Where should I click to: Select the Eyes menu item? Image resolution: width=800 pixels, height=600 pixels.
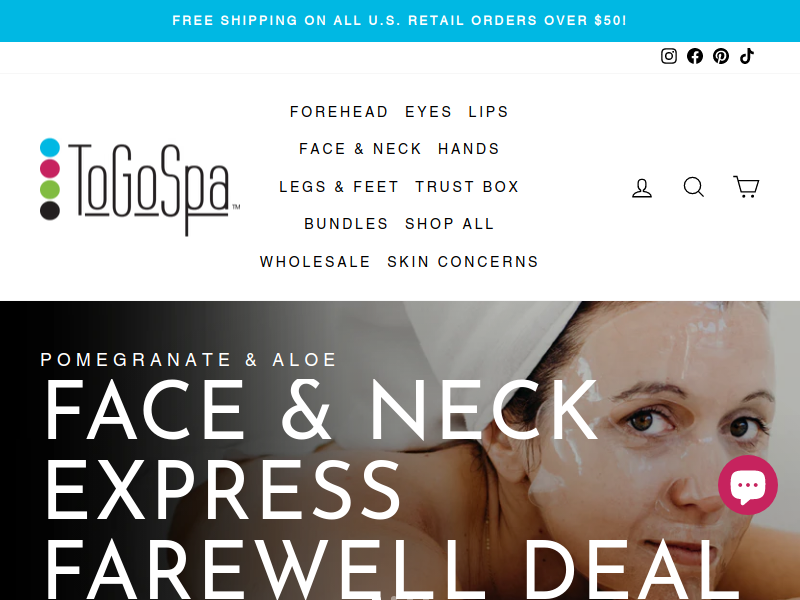tap(429, 112)
